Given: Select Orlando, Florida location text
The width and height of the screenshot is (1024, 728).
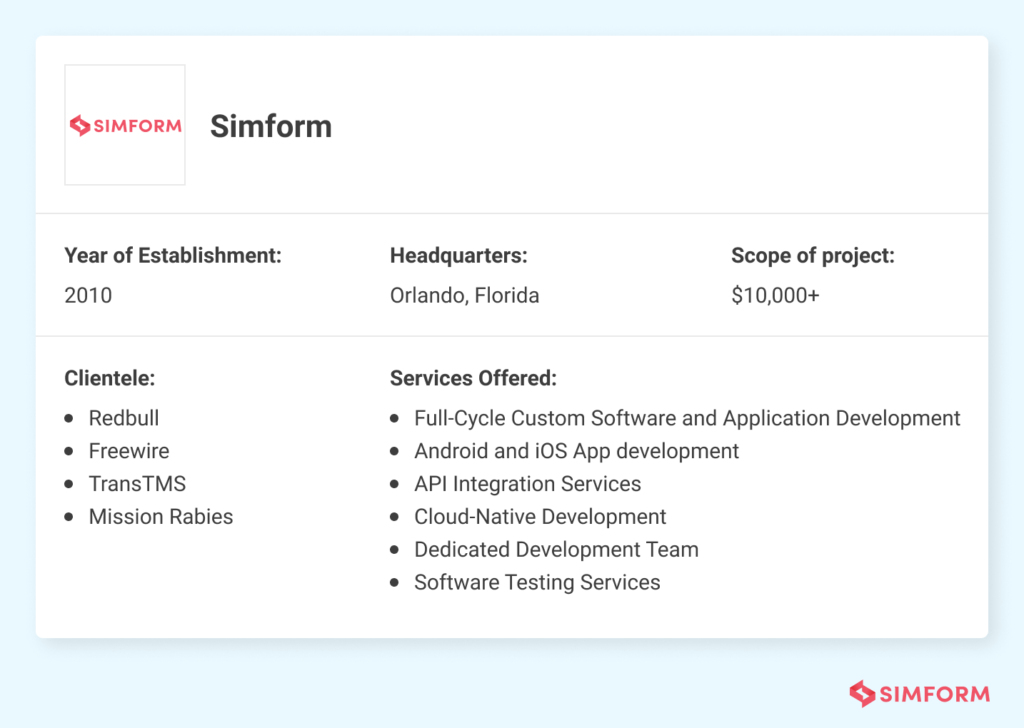Looking at the screenshot, I should coord(464,295).
